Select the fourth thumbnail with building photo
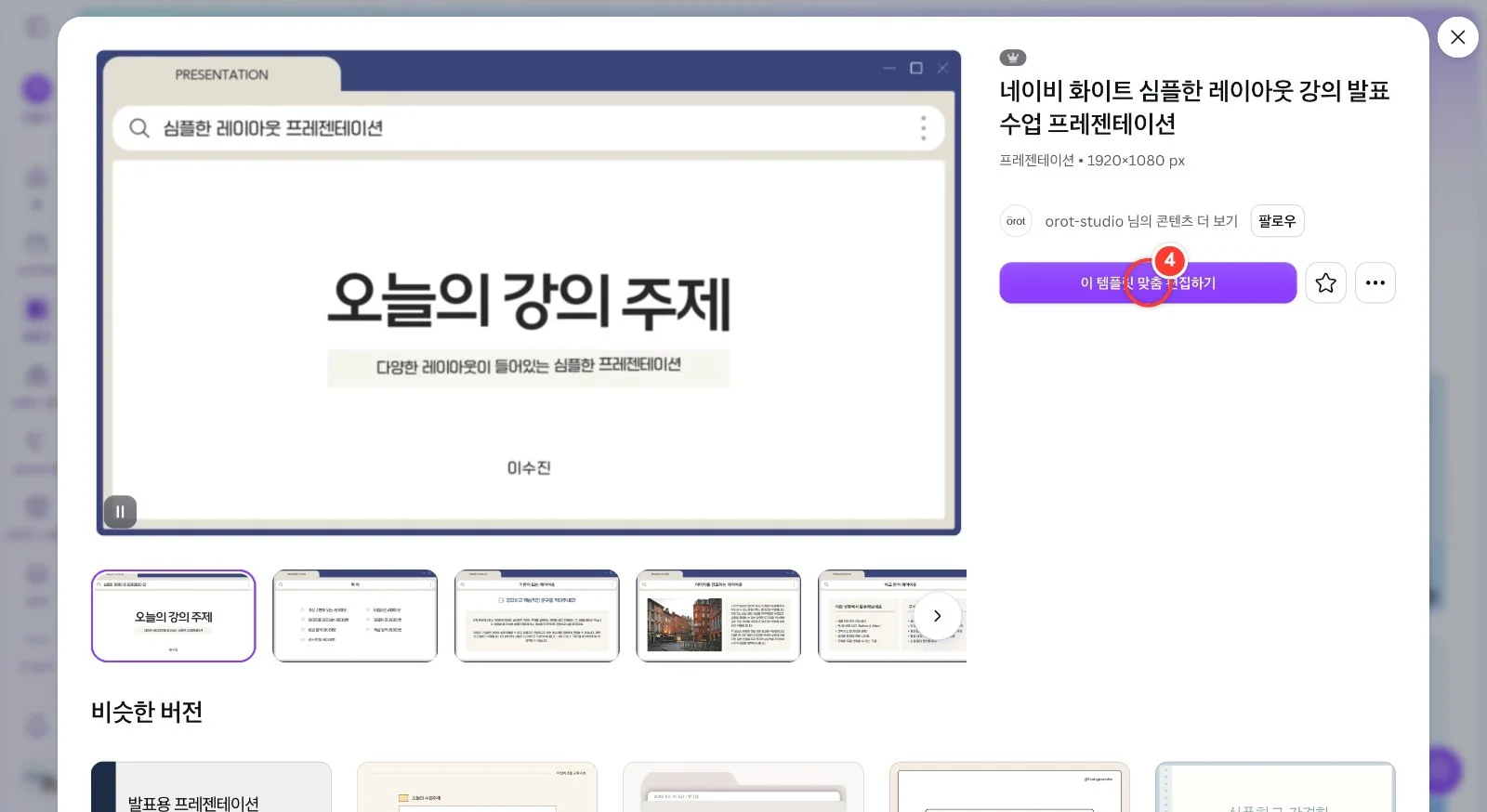The width and height of the screenshot is (1487, 812). pos(718,616)
